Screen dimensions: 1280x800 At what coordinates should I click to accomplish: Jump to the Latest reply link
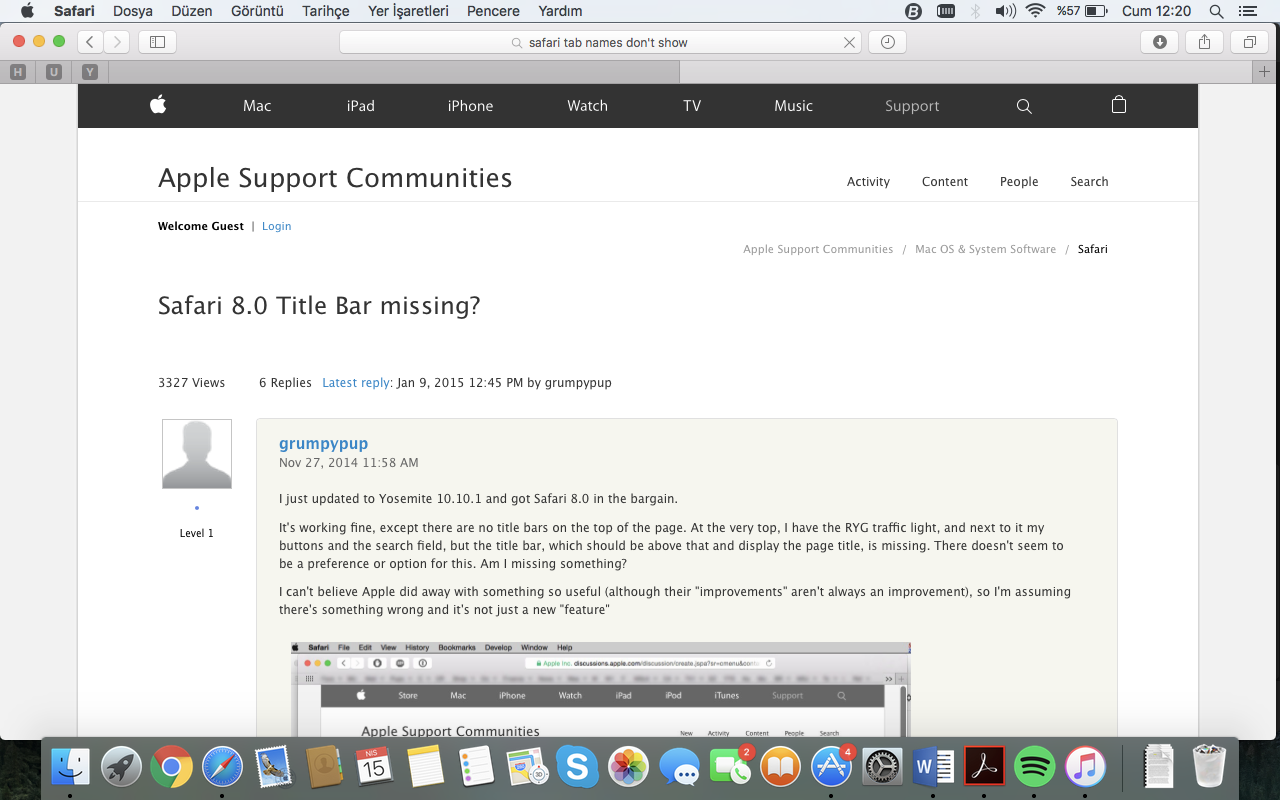[357, 383]
